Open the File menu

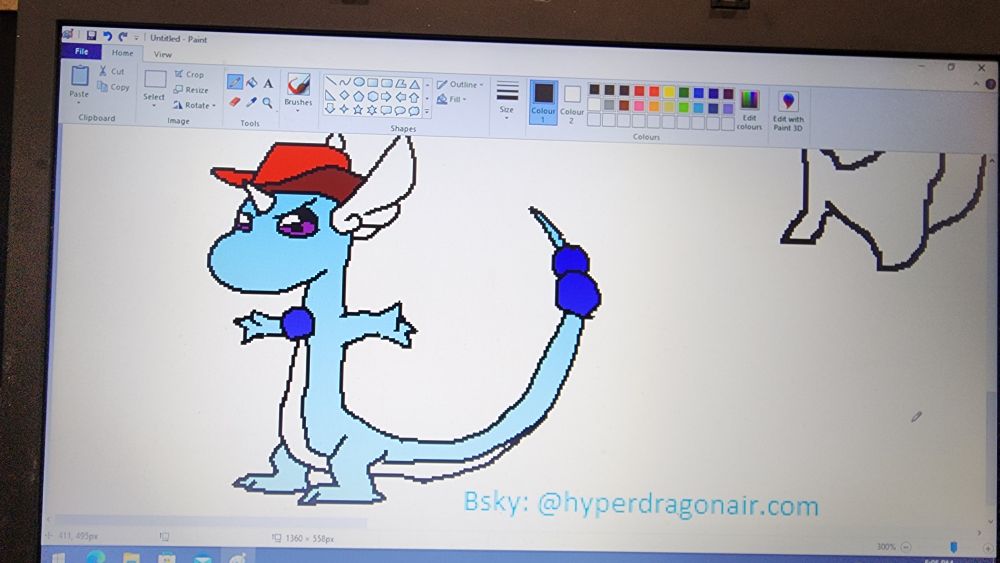pyautogui.click(x=82, y=52)
